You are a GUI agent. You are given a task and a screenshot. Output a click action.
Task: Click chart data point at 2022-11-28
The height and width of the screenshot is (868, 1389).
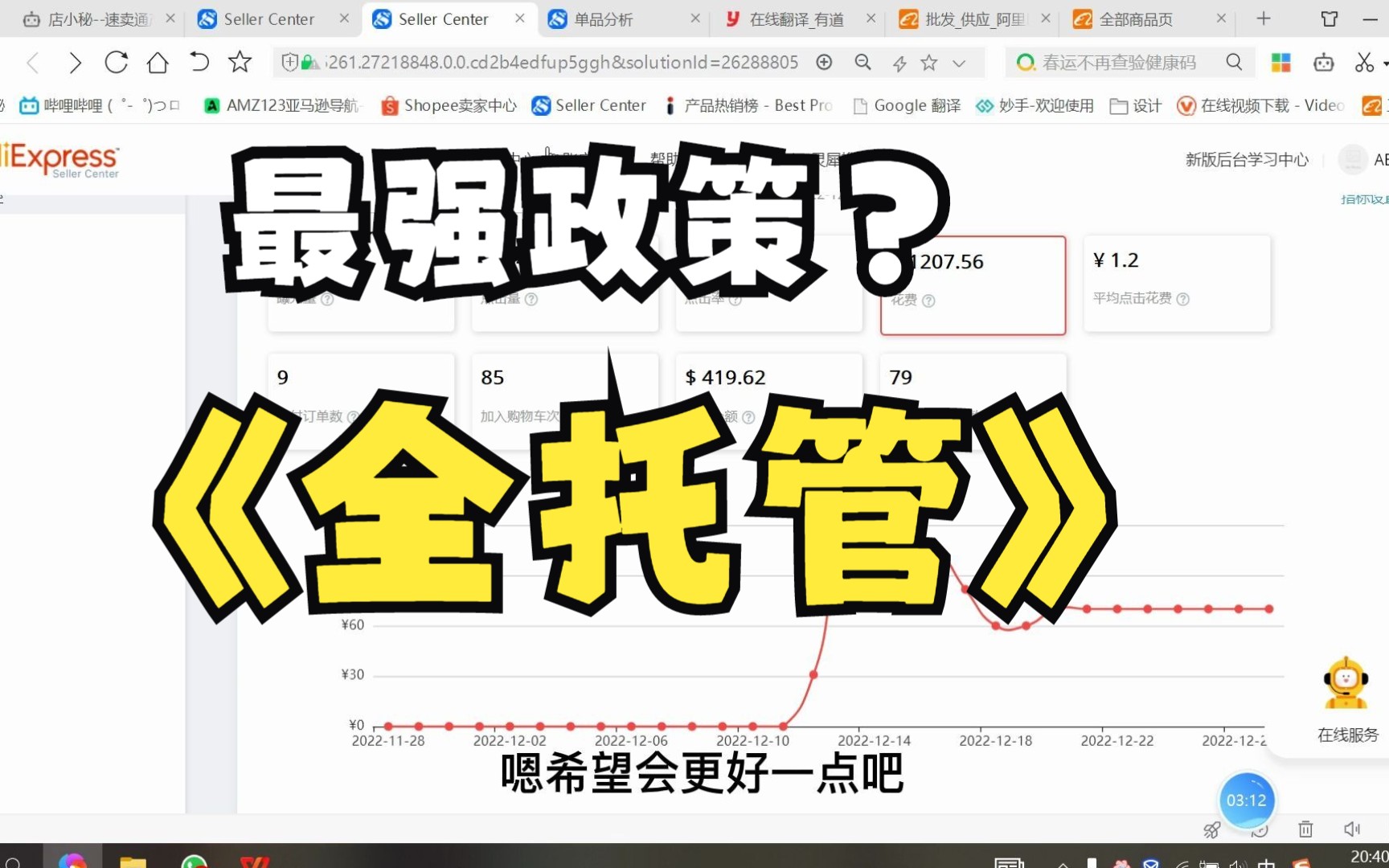387,726
